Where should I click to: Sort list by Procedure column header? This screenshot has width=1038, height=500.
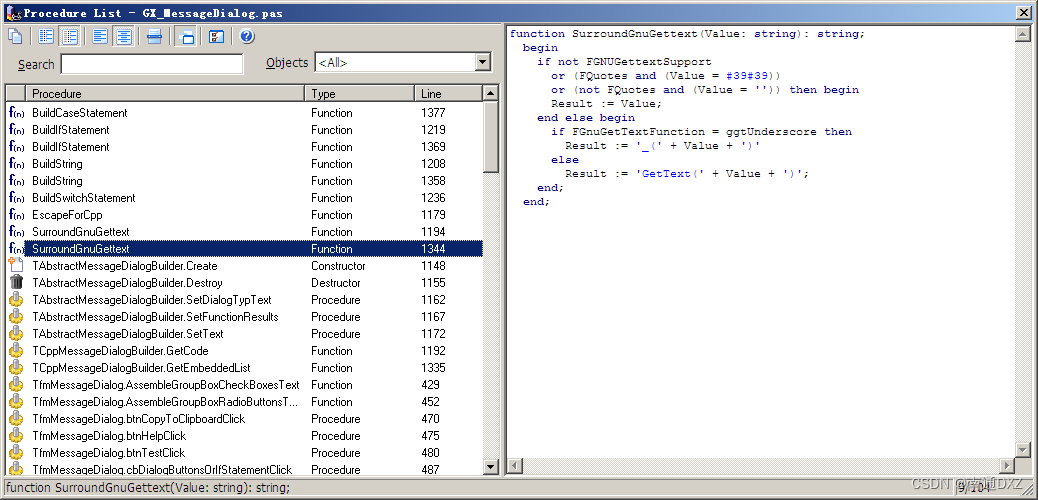165,93
